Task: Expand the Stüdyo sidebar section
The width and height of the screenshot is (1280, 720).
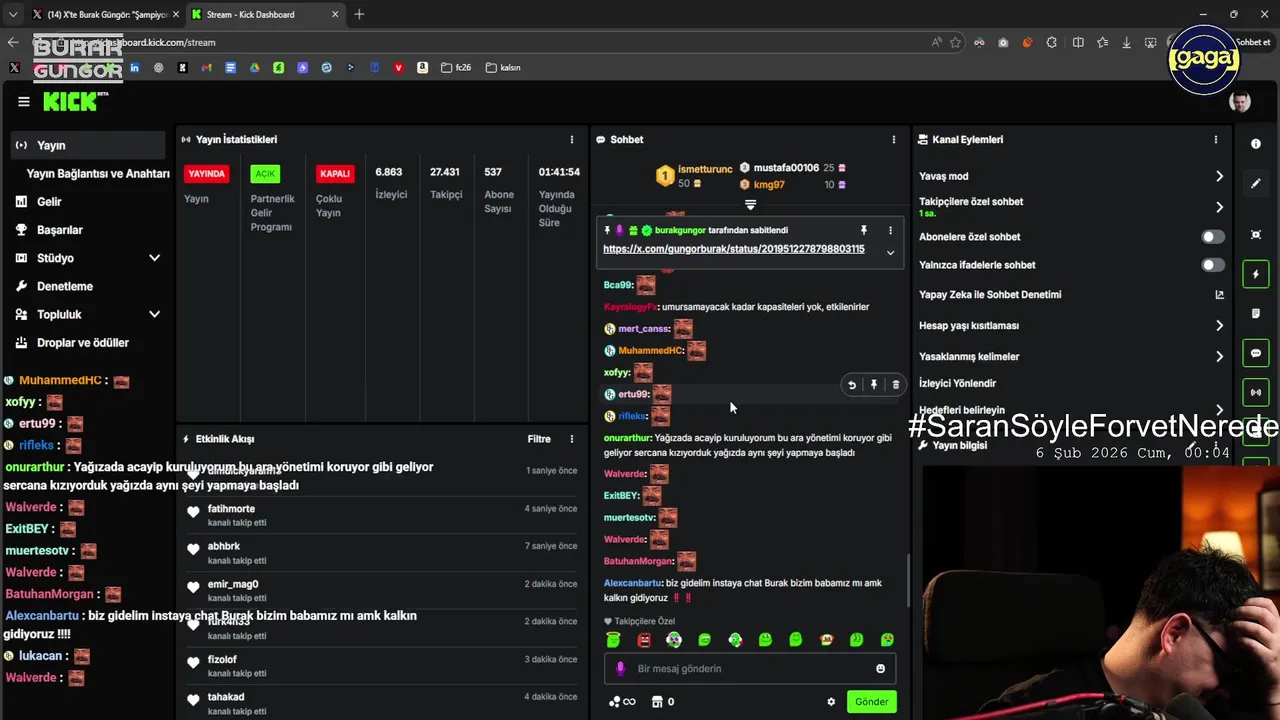Action: click(x=154, y=258)
